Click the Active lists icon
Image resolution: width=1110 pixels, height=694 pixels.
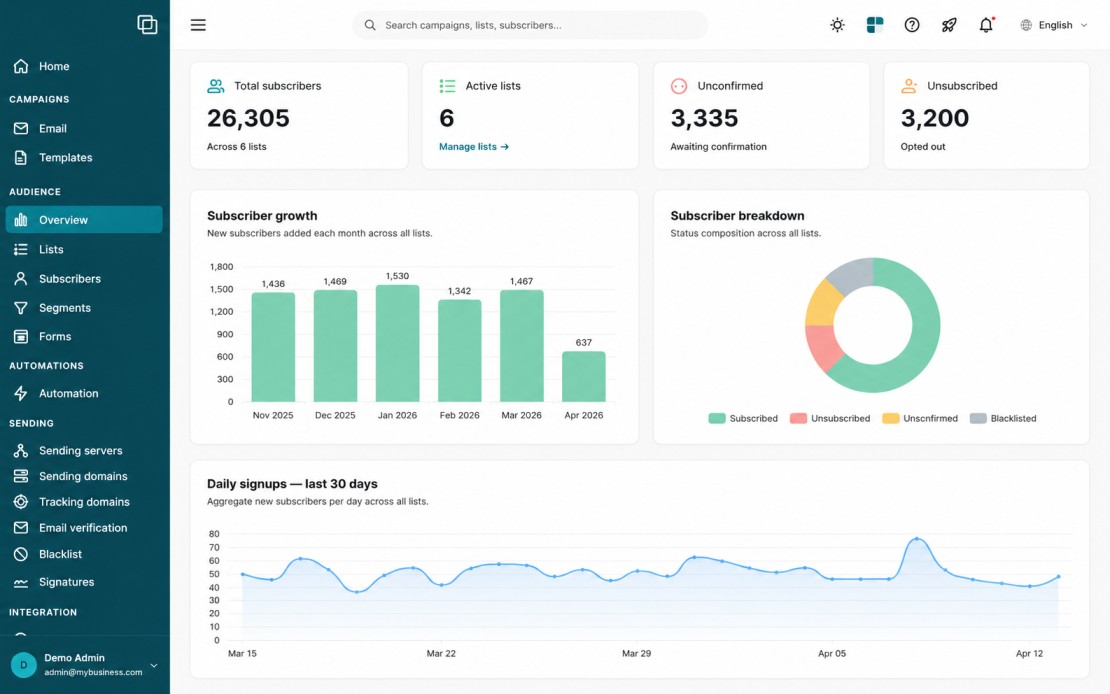(447, 86)
